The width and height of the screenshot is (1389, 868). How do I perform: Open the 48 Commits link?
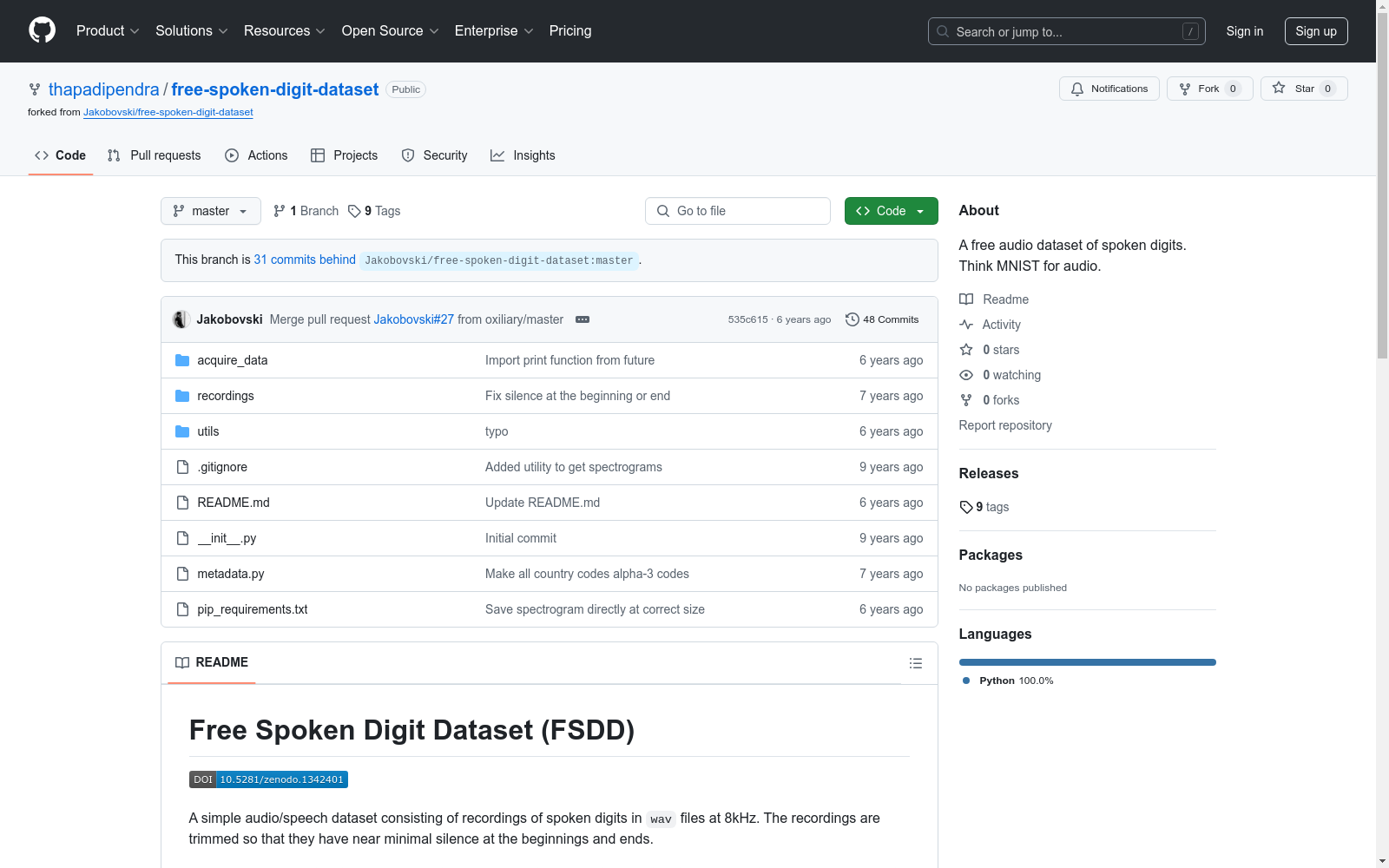coord(882,319)
